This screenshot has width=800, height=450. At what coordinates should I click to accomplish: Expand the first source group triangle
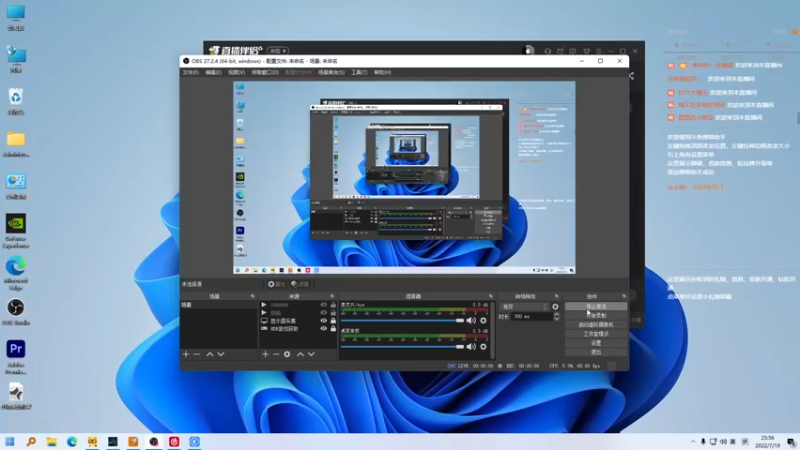point(264,305)
